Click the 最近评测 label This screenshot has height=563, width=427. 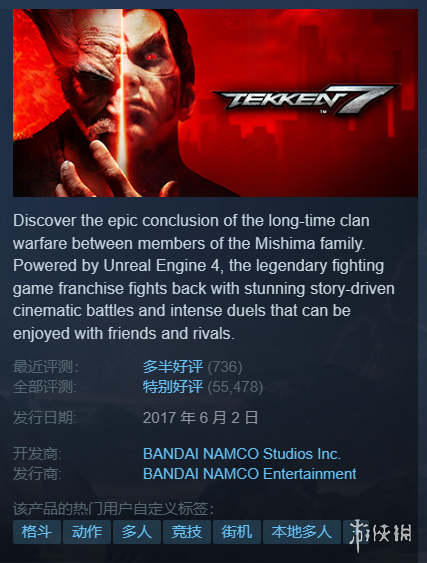(x=46, y=367)
